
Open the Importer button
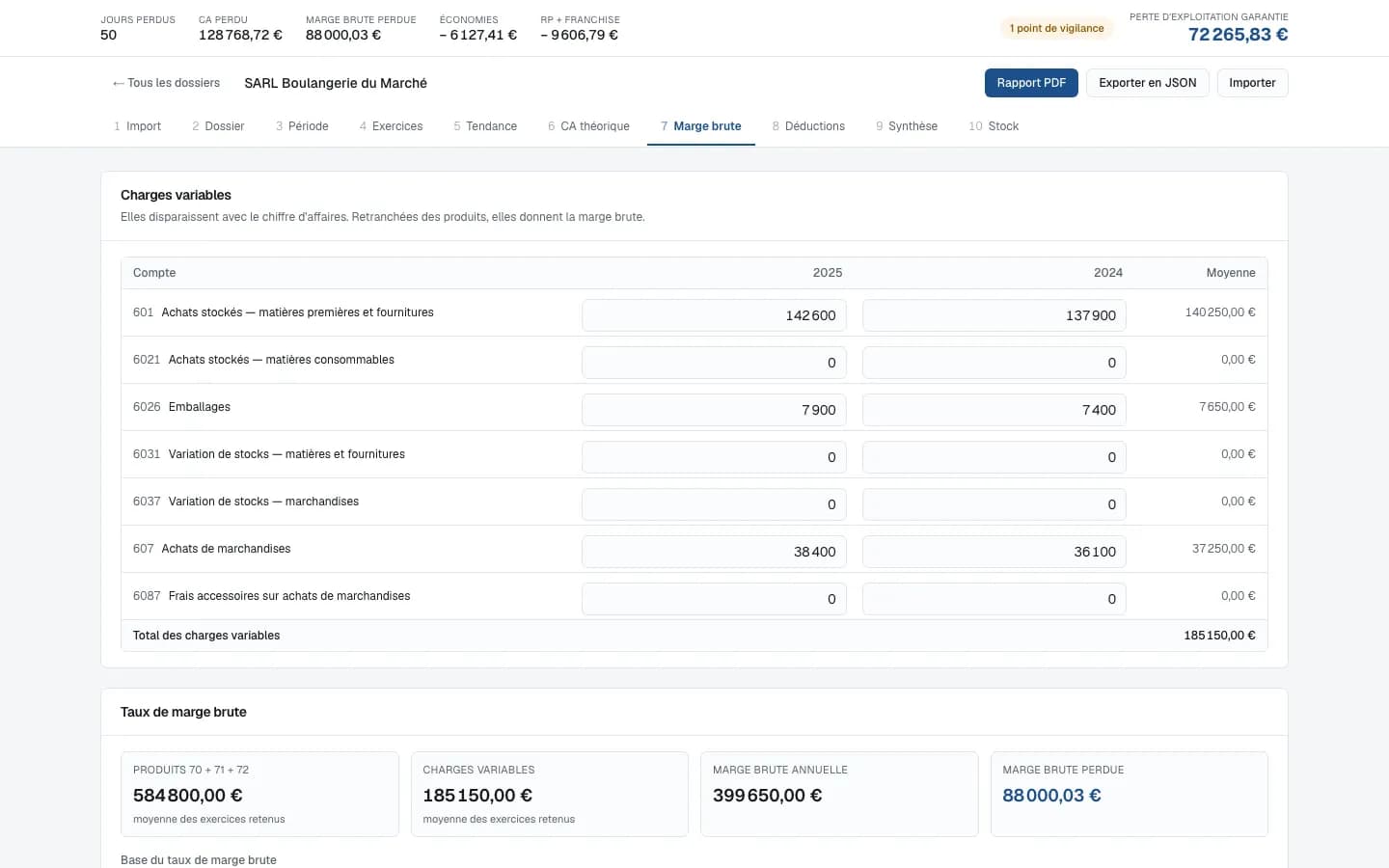coord(1252,83)
